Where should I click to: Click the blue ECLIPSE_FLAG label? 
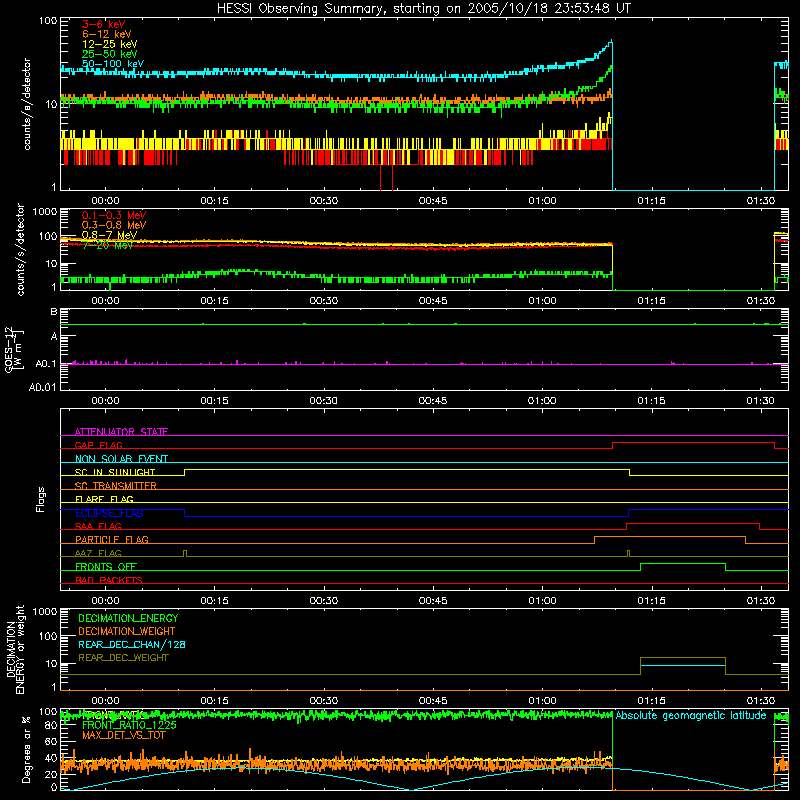tap(109, 513)
